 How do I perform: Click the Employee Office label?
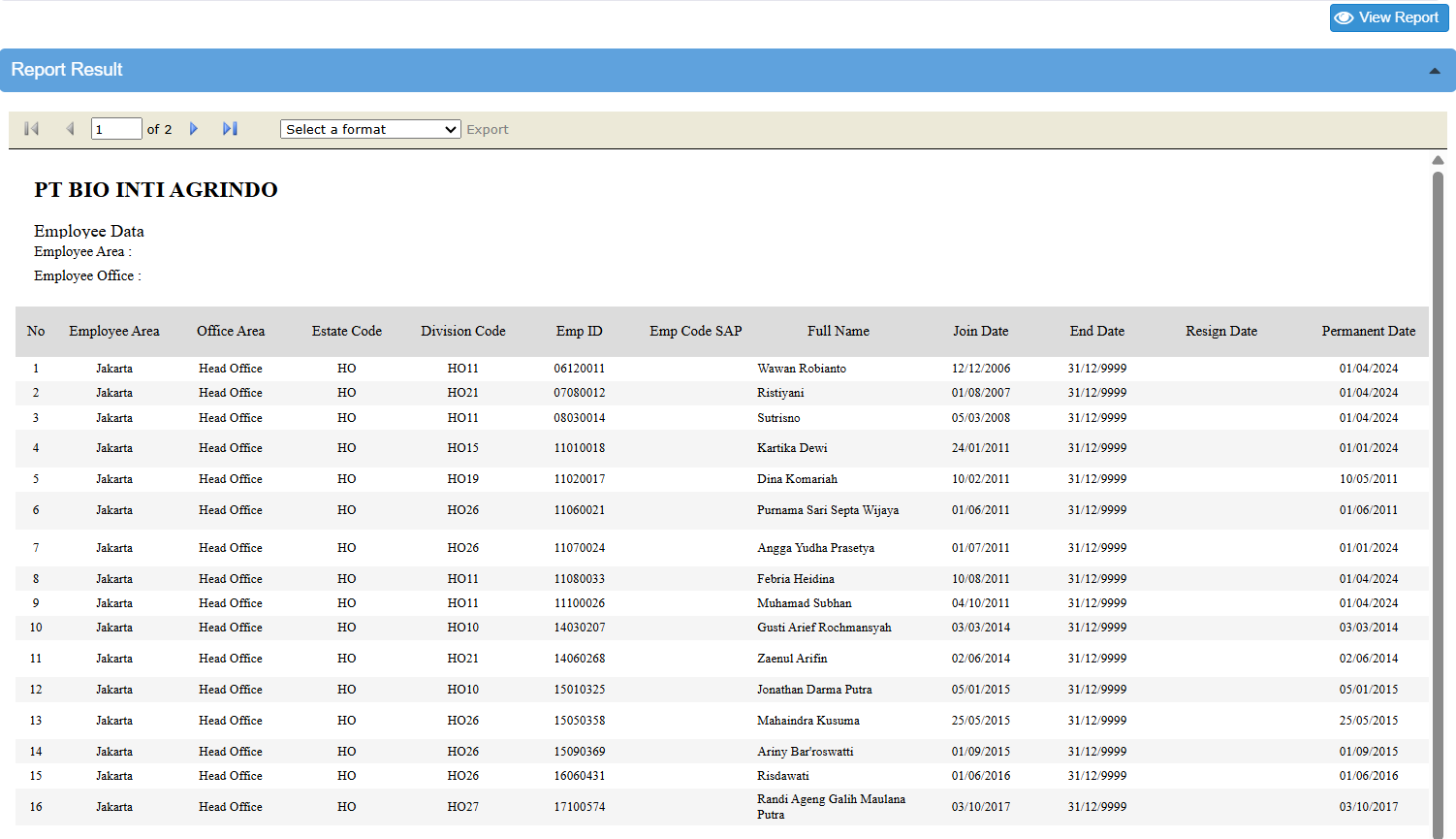click(x=87, y=275)
